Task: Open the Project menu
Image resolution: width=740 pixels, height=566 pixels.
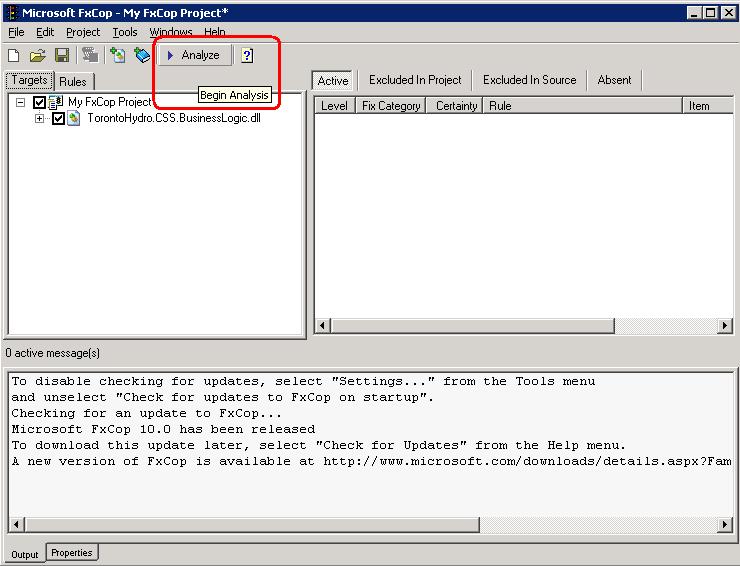Action: coord(83,32)
